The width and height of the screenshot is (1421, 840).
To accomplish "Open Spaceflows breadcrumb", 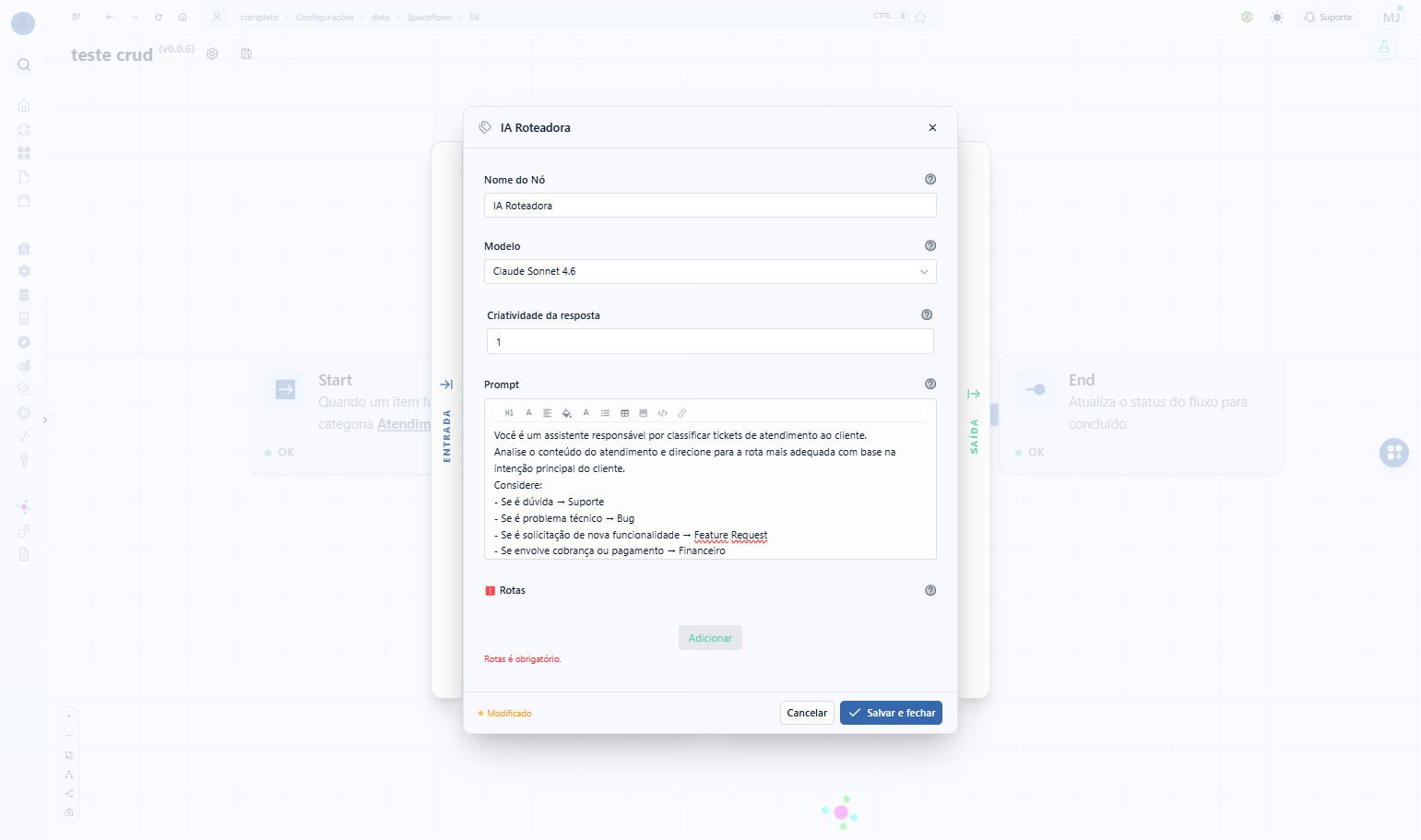I will coord(429,18).
